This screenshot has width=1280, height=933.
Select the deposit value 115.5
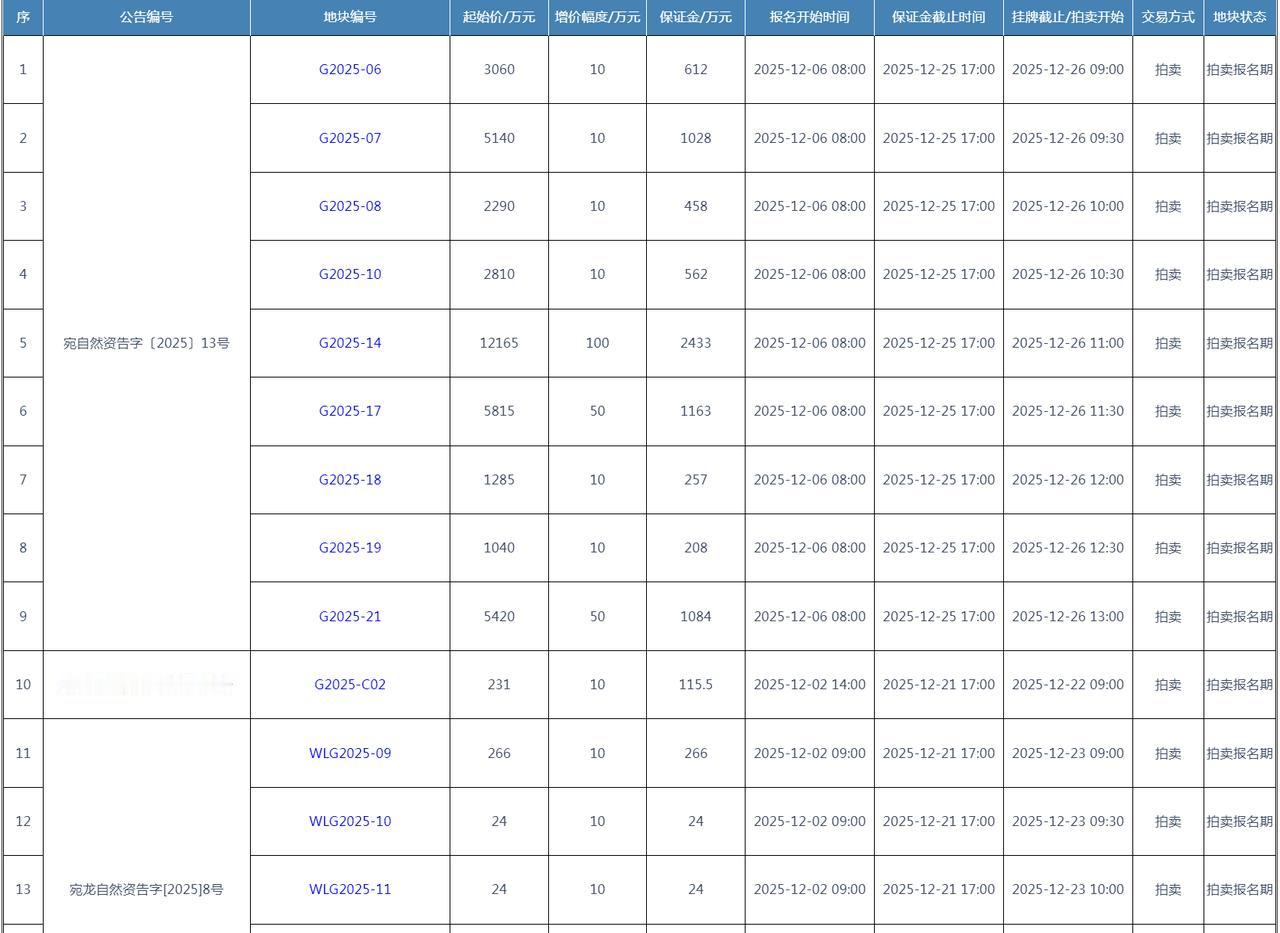(696, 685)
